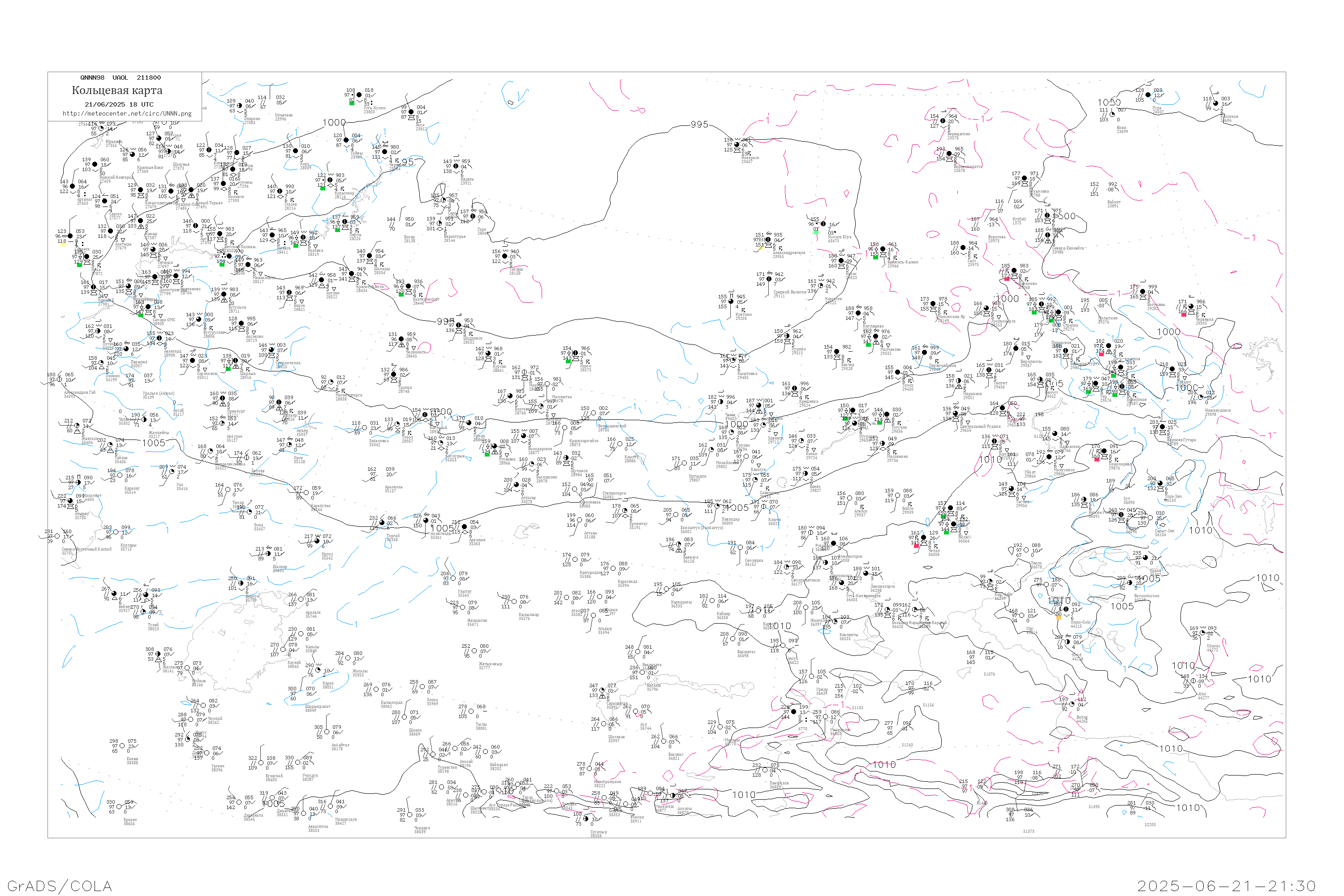Click the 21/06/2025 18 UTC date label
The height and width of the screenshot is (896, 1344).
pos(119,104)
